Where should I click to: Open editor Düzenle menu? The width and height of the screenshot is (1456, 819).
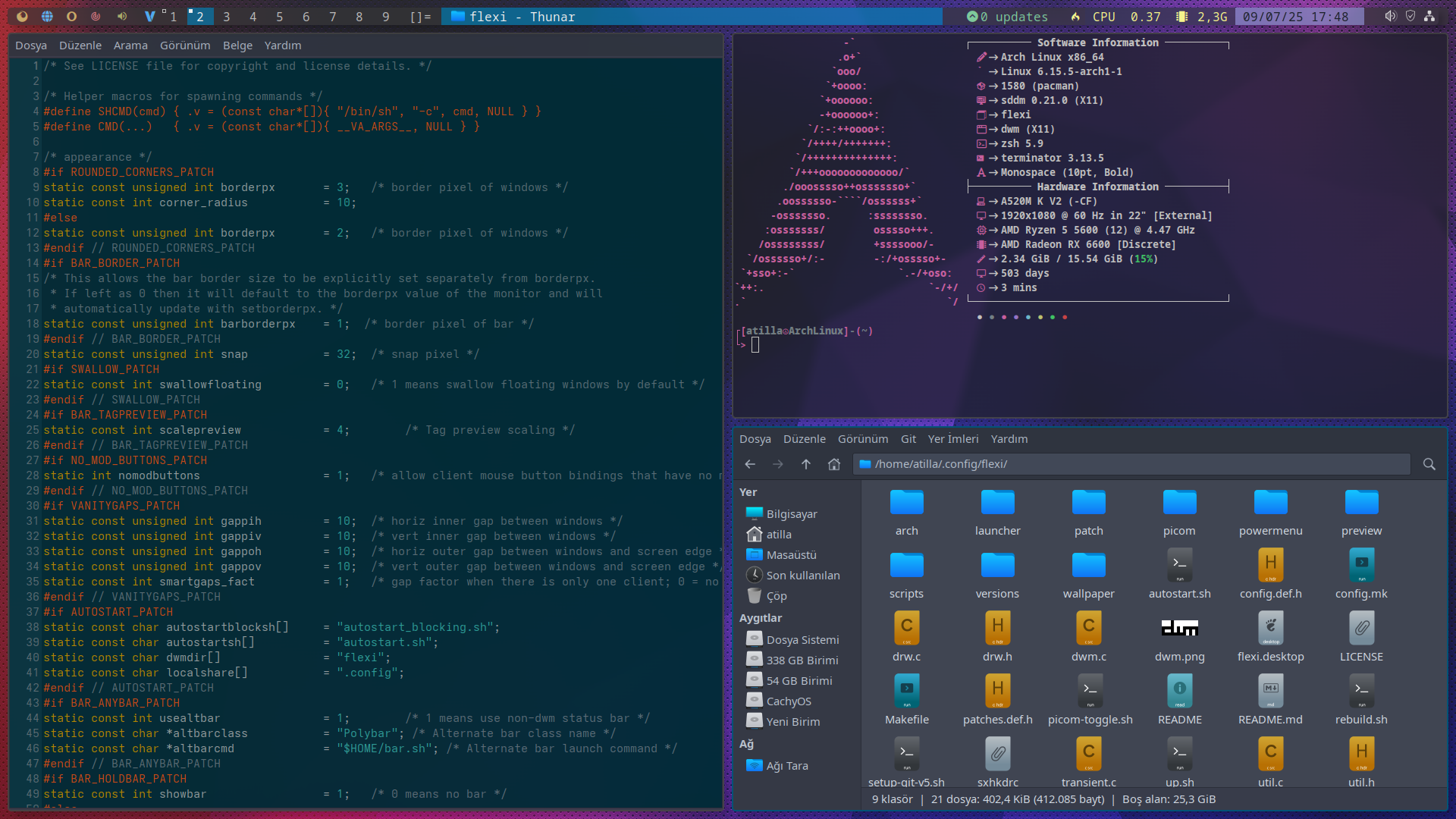pos(80,45)
